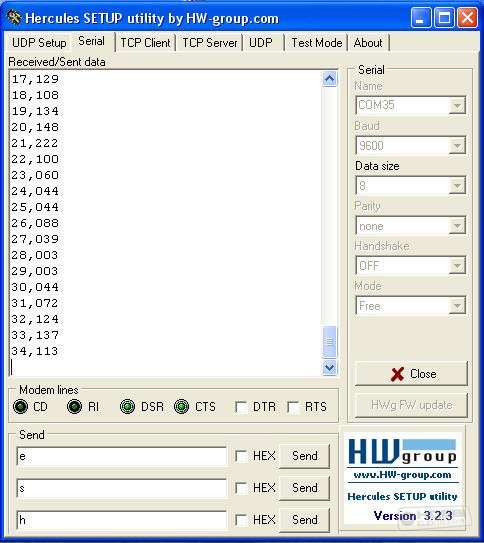Click the received line '17,129'
Viewport: 484px width, 543px height.
[x=35, y=79]
